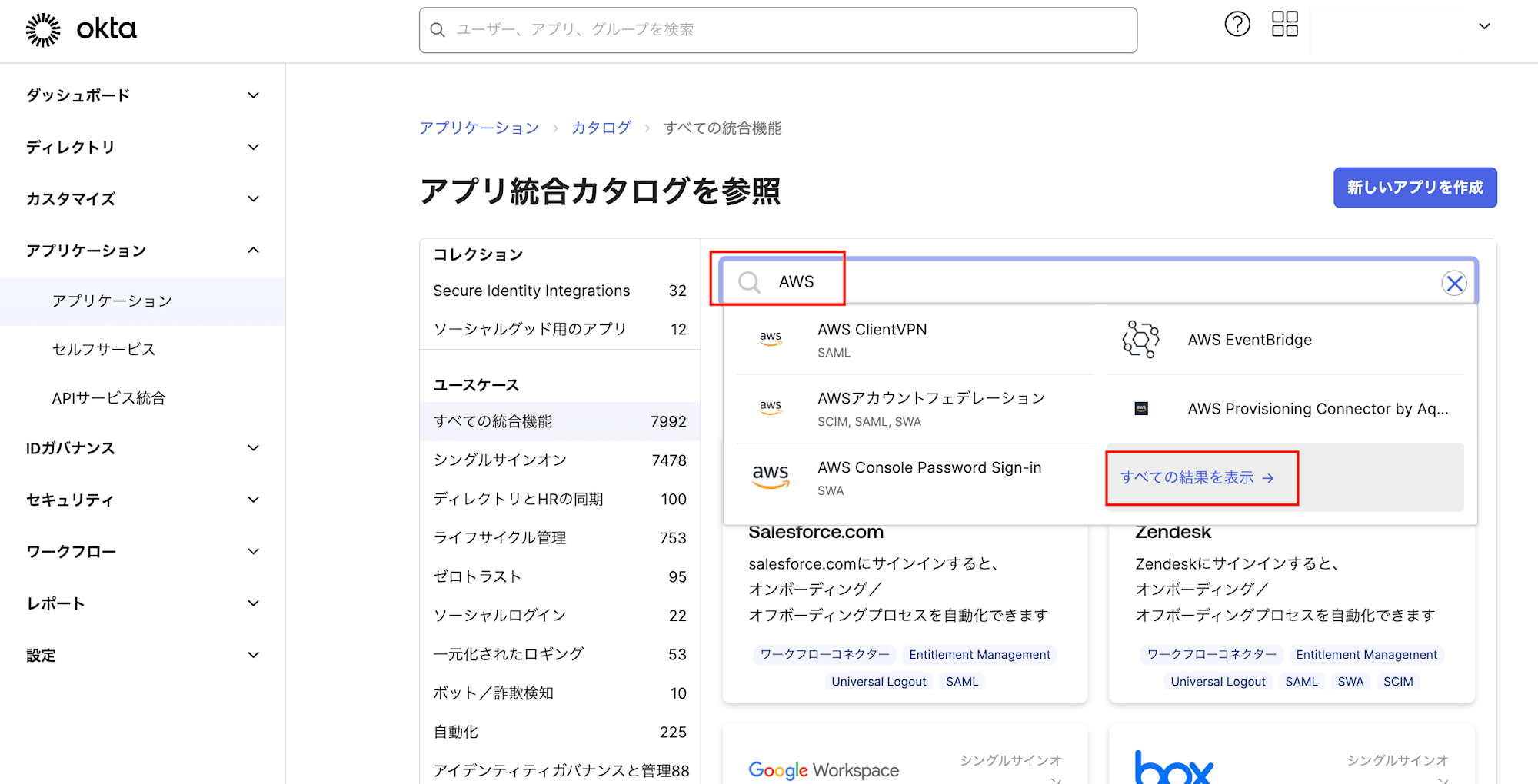Screen dimensions: 1538x784
Task: Click the AWS ClientVPN logo icon
Action: [771, 339]
